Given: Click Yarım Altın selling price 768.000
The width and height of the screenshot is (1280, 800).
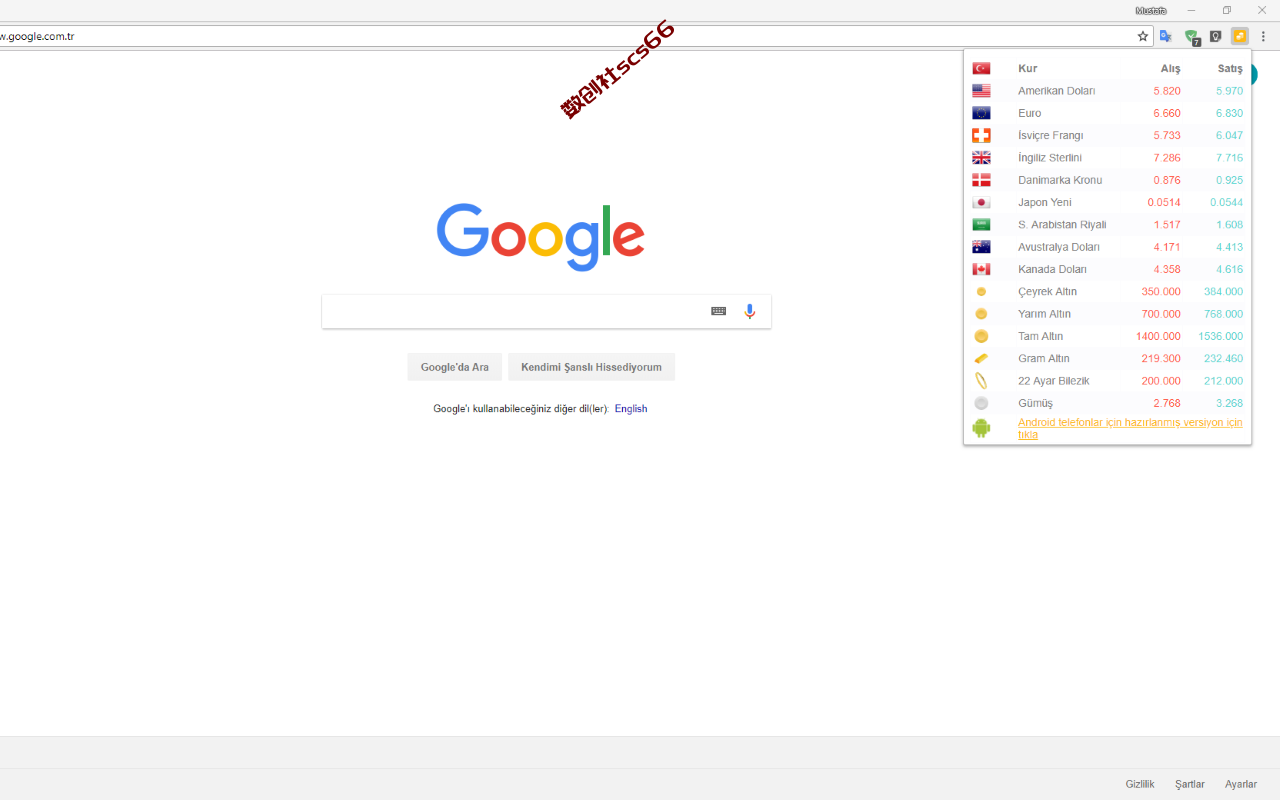Looking at the screenshot, I should (x=1224, y=314).
